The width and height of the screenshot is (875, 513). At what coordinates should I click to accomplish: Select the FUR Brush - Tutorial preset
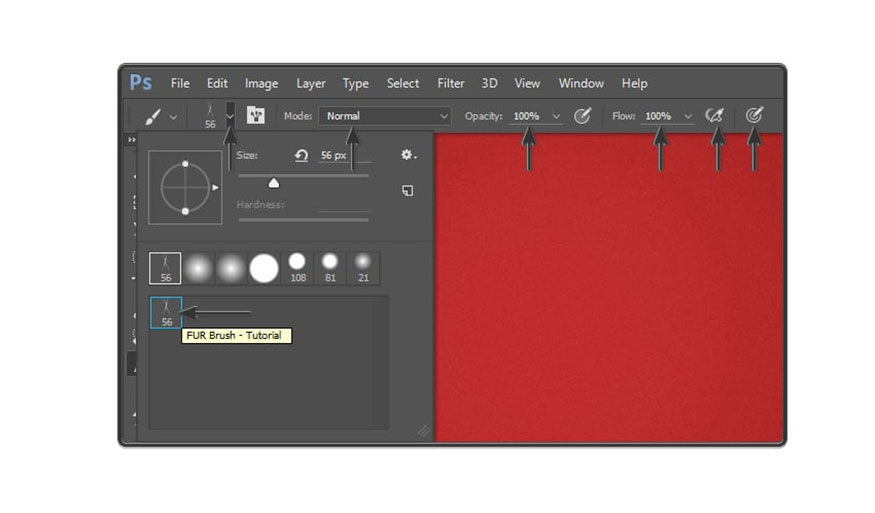click(166, 312)
